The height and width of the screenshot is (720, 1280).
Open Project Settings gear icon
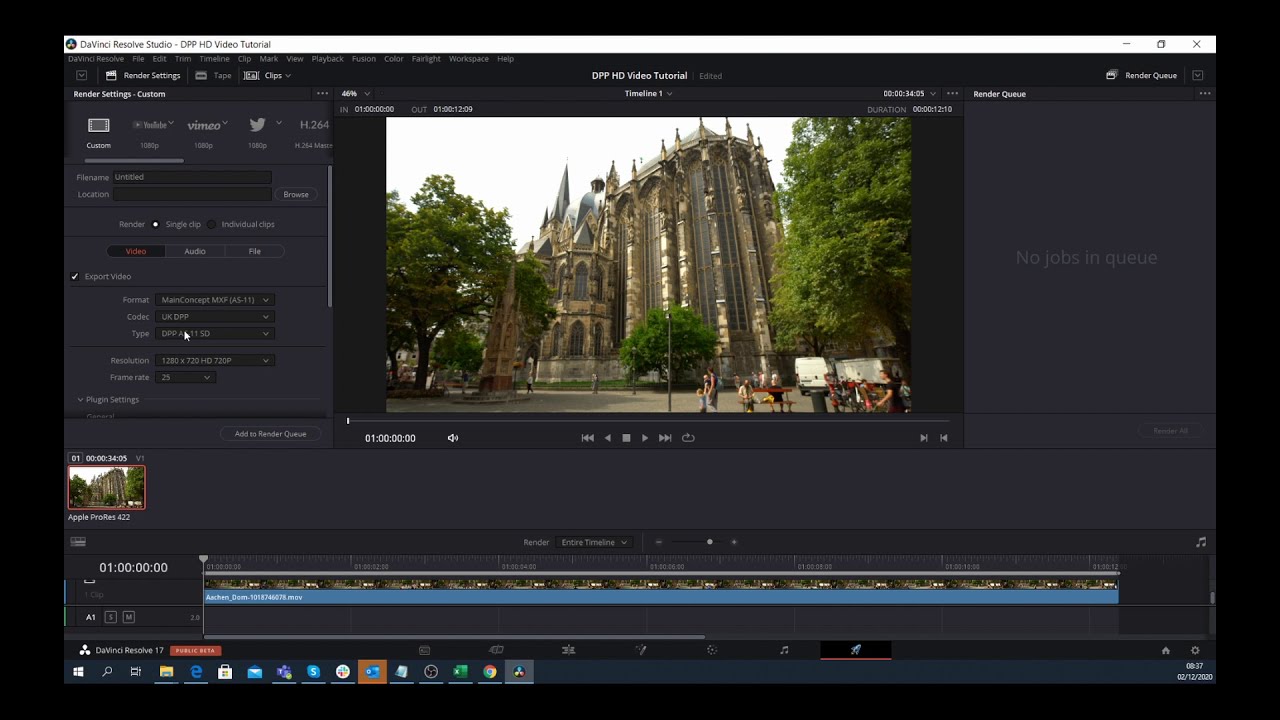pos(1194,650)
